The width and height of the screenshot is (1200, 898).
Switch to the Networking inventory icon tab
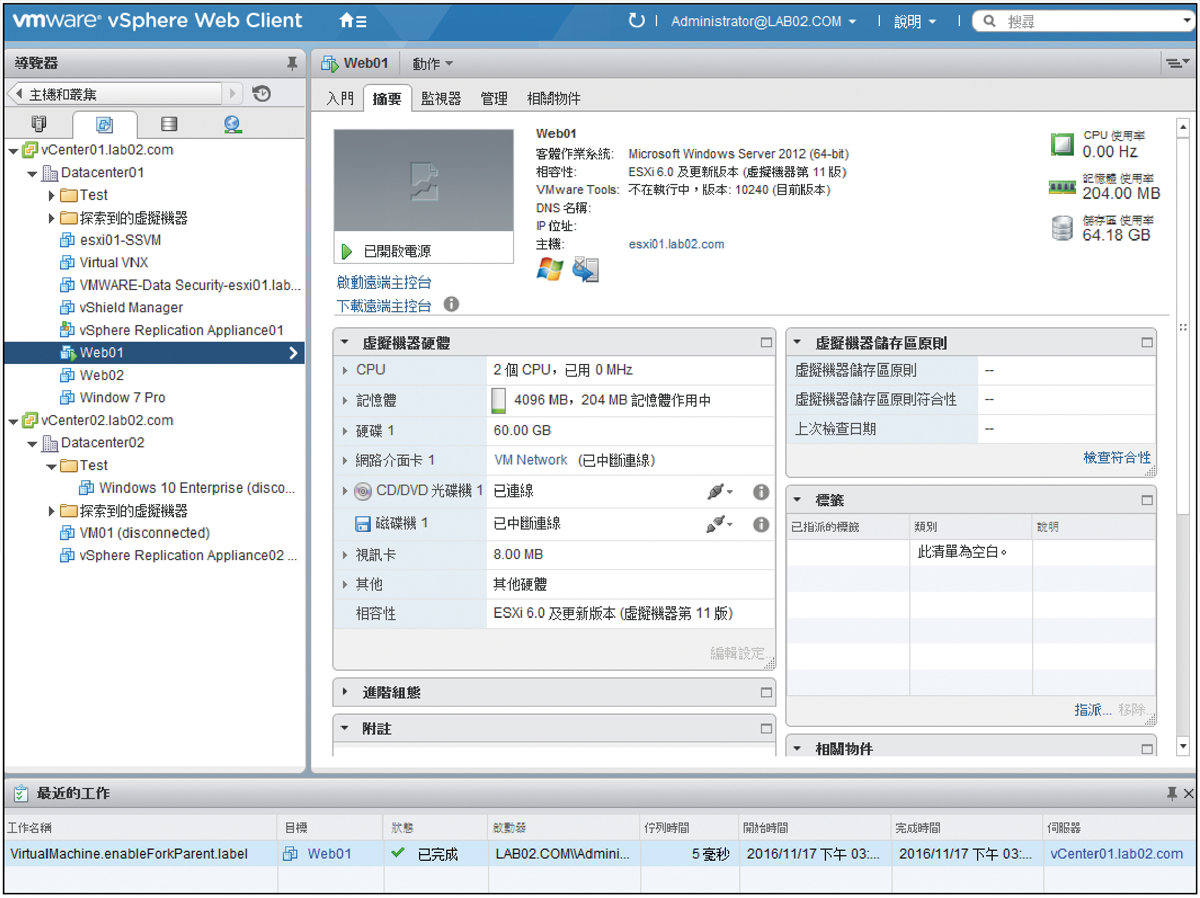tap(232, 125)
